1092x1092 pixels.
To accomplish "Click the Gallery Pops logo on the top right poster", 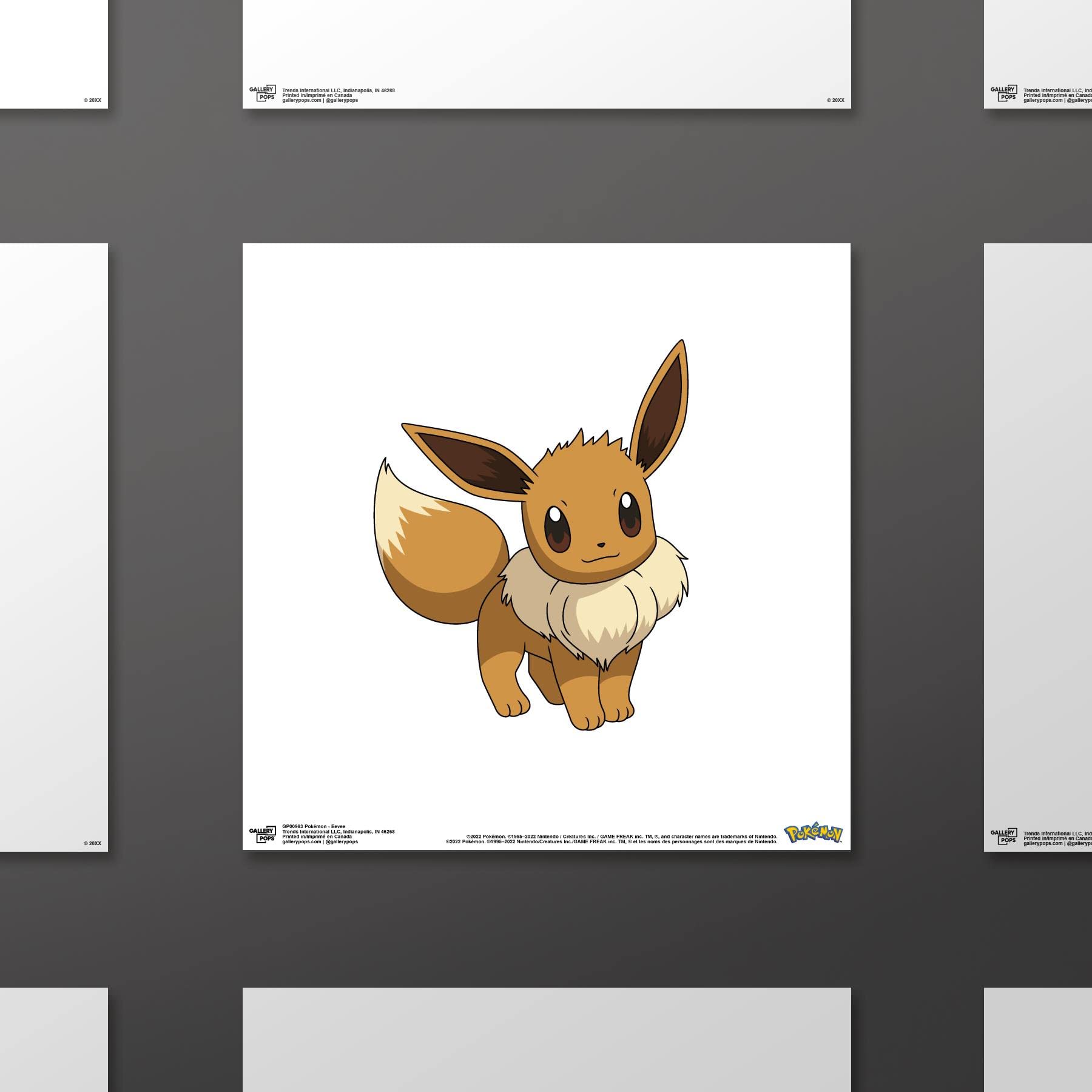I will point(1003,93).
